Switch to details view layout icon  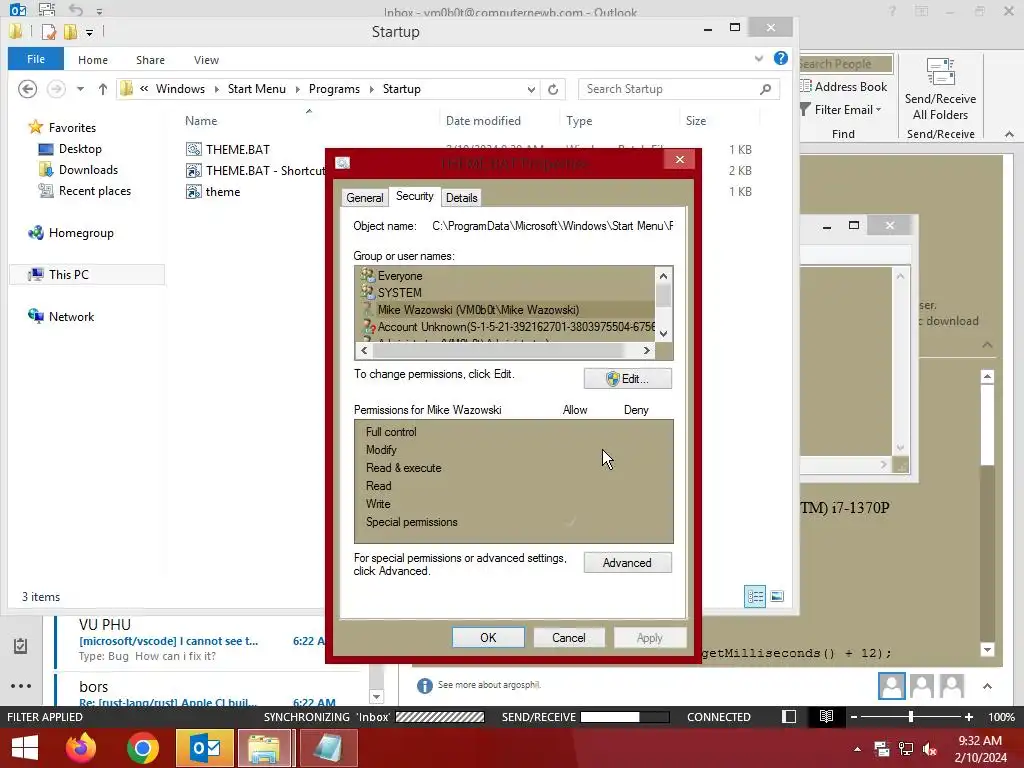point(755,596)
